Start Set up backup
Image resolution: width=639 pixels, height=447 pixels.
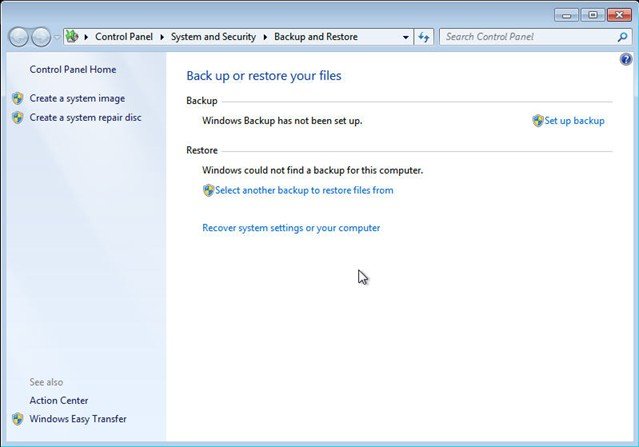[574, 121]
